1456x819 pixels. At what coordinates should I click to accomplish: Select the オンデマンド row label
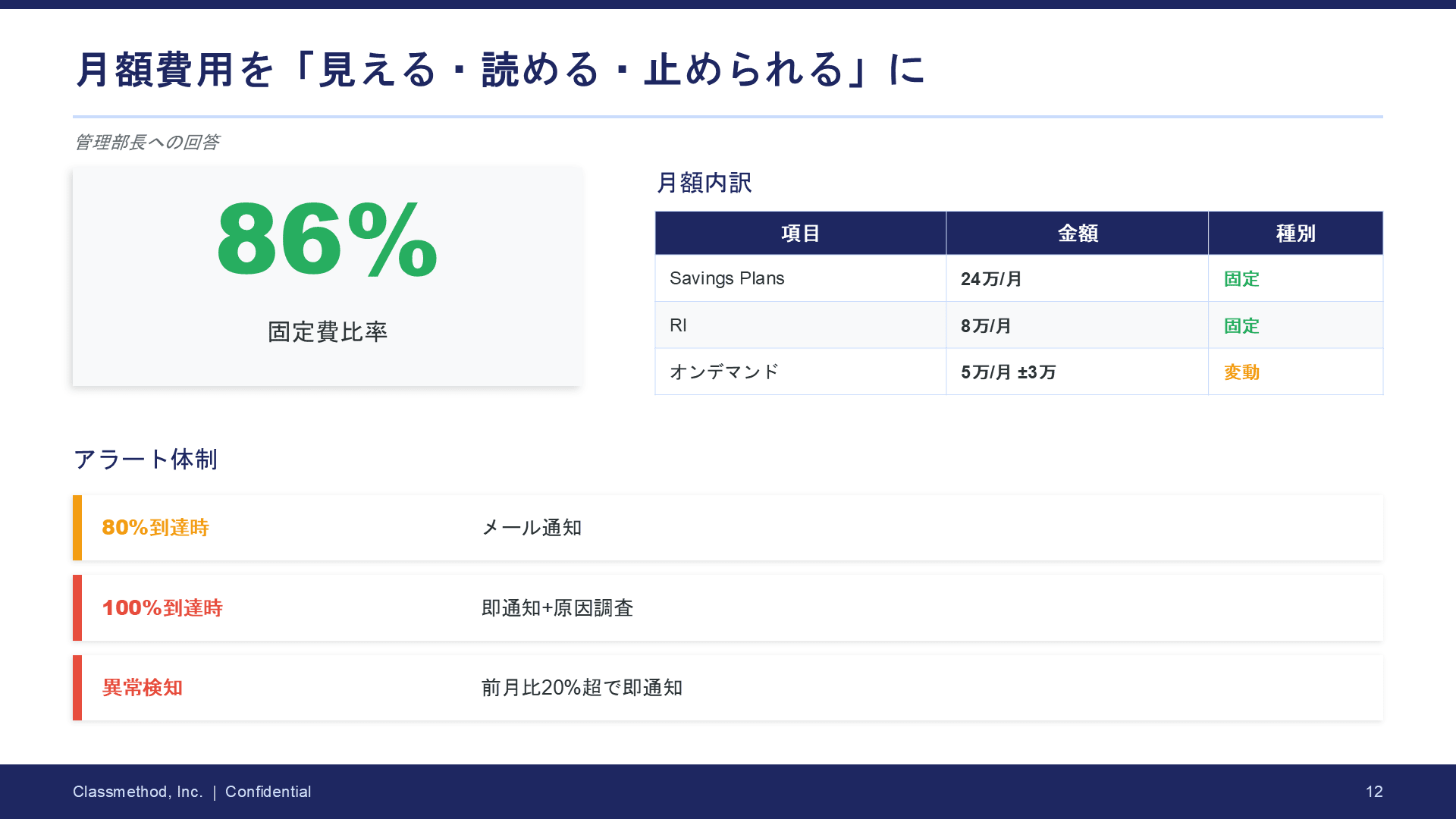[723, 372]
